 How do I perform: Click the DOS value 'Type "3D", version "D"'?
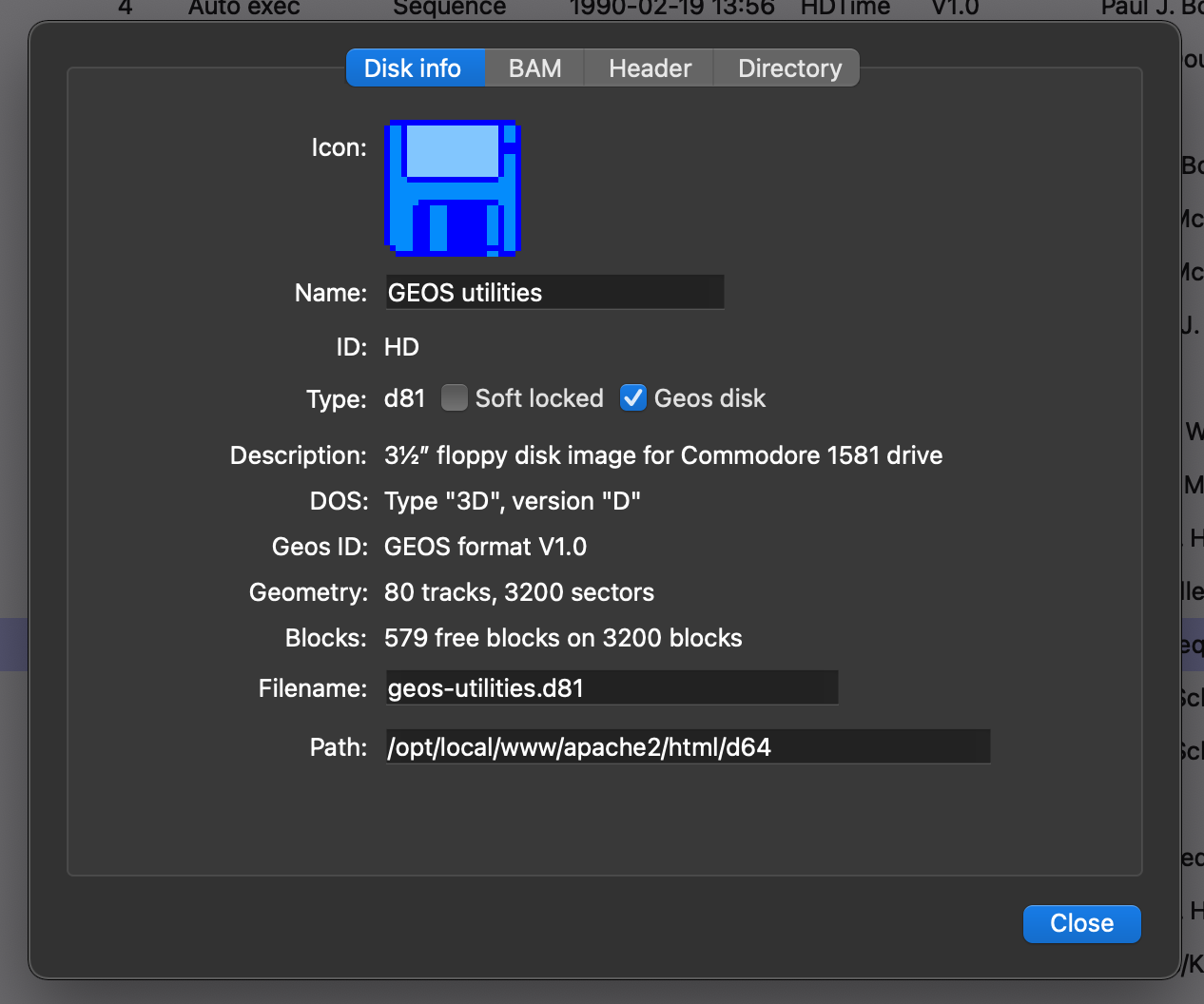[x=512, y=501]
